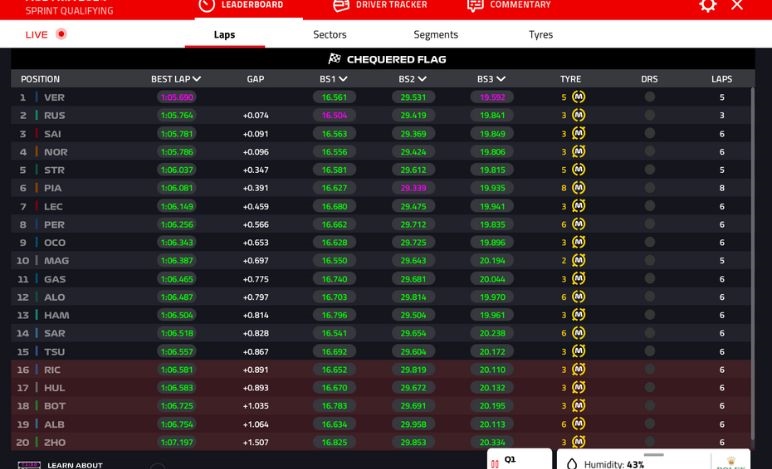Click the Driver Tracker car icon
Viewport: 772px width, 469px height.
pos(341,5)
